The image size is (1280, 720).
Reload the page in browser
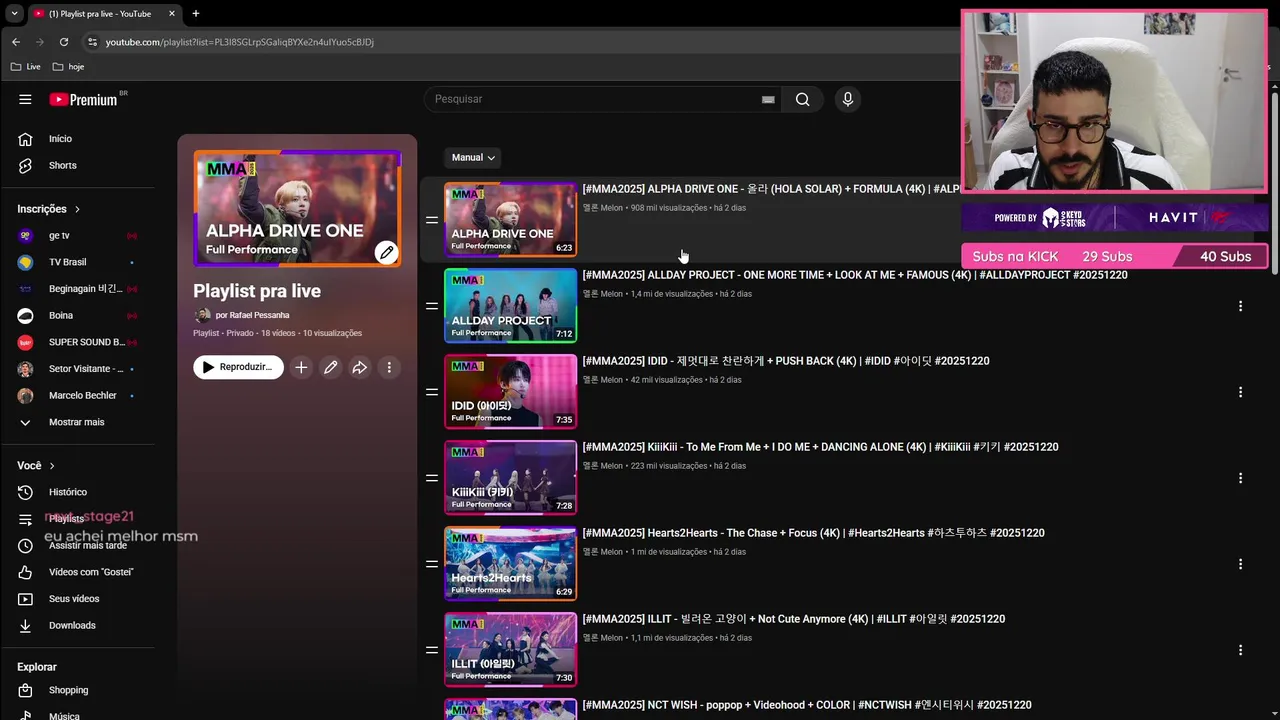(64, 42)
